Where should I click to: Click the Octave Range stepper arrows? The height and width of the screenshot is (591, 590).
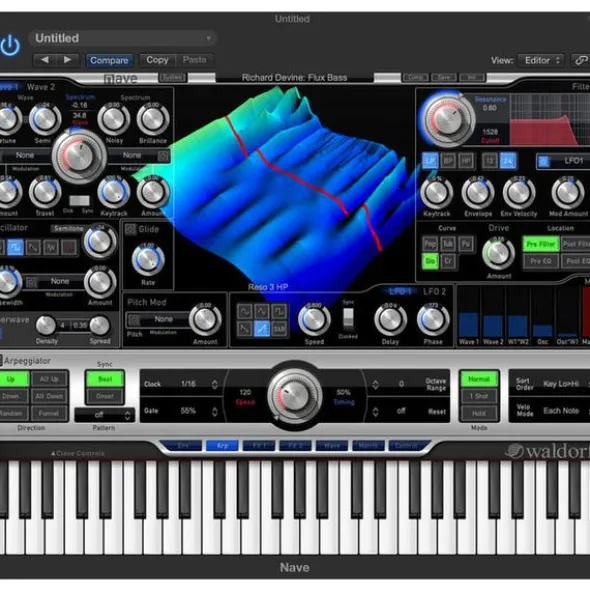(x=375, y=384)
